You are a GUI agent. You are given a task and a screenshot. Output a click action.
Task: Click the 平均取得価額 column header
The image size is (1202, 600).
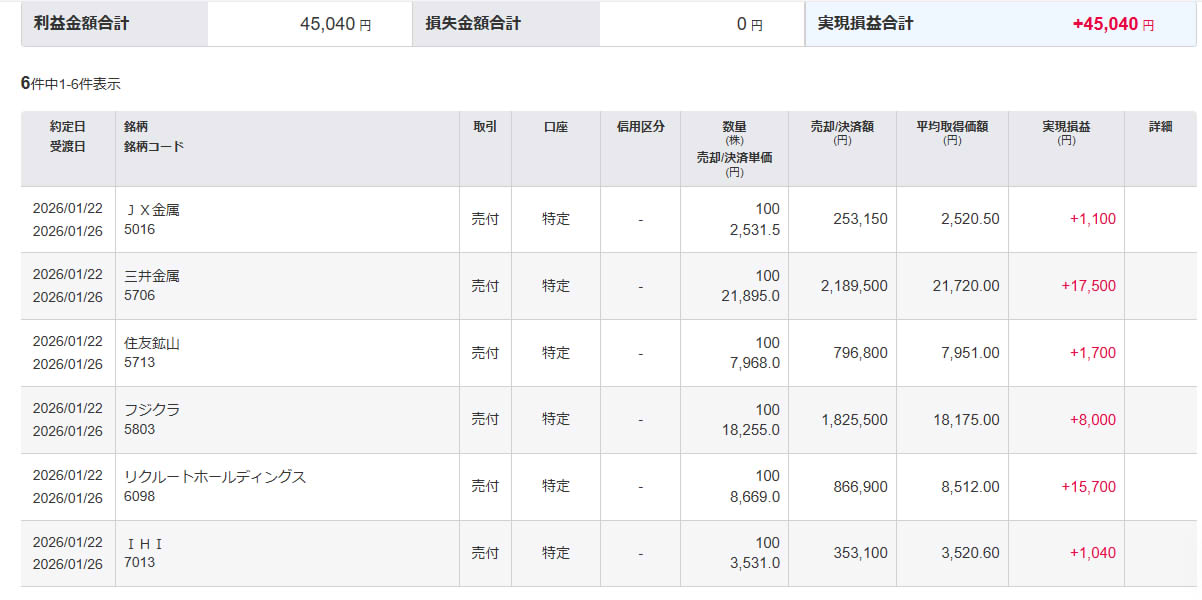coord(952,127)
